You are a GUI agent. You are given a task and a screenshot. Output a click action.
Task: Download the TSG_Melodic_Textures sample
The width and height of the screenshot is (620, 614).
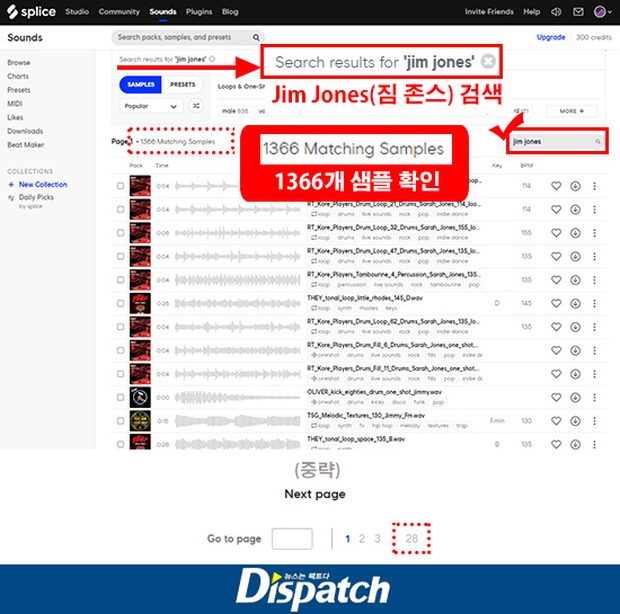575,421
